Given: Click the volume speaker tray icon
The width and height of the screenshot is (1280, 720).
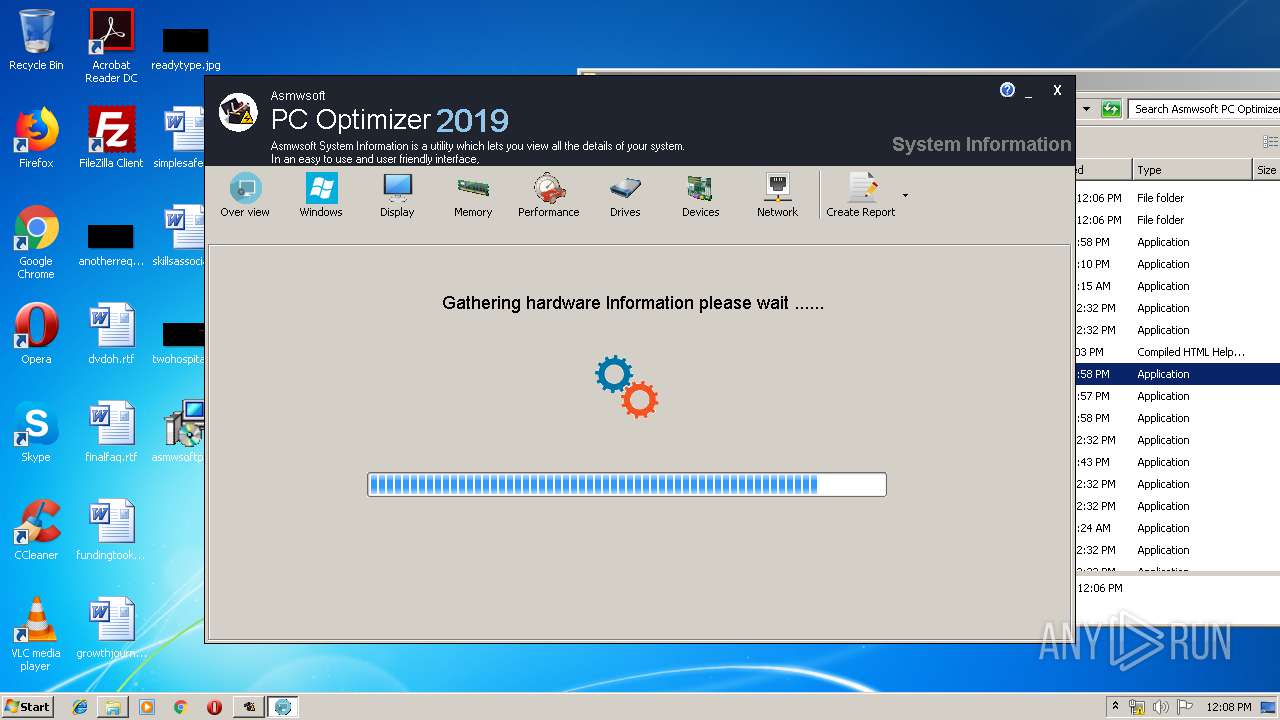Looking at the screenshot, I should (1161, 707).
